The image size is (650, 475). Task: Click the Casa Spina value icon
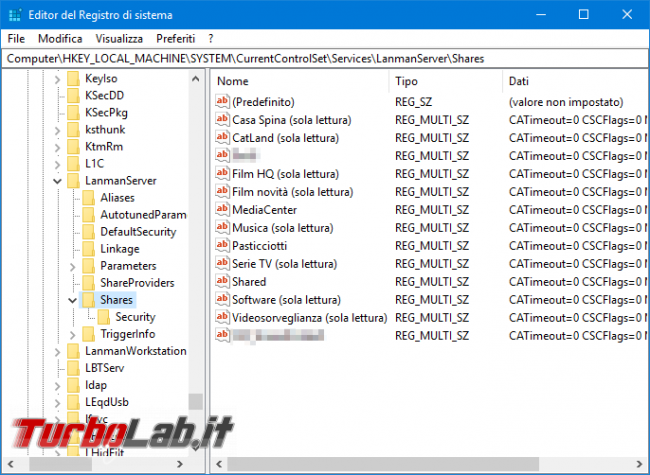tap(222, 120)
